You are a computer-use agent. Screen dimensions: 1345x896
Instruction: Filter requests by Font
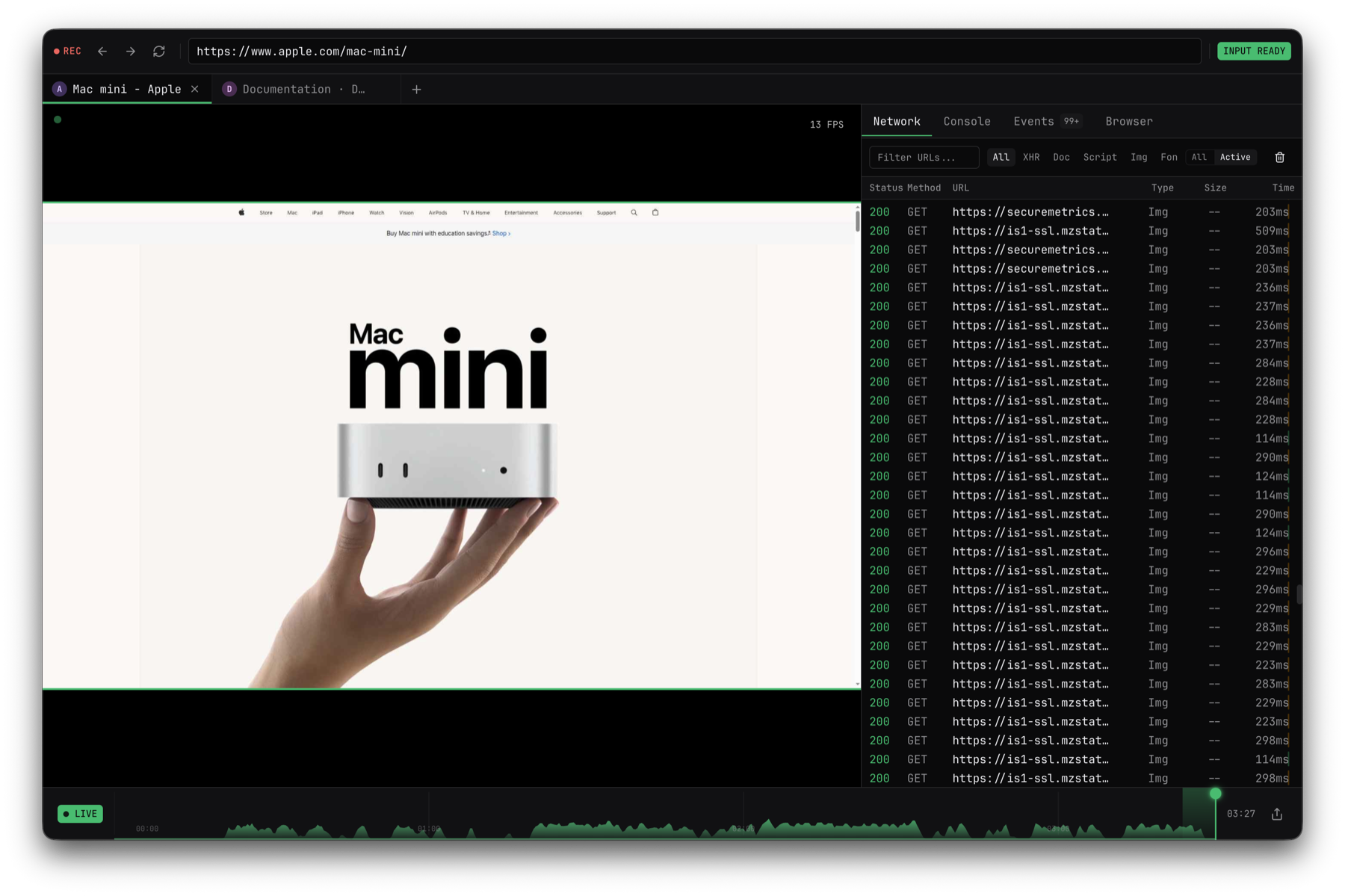[x=1169, y=157]
